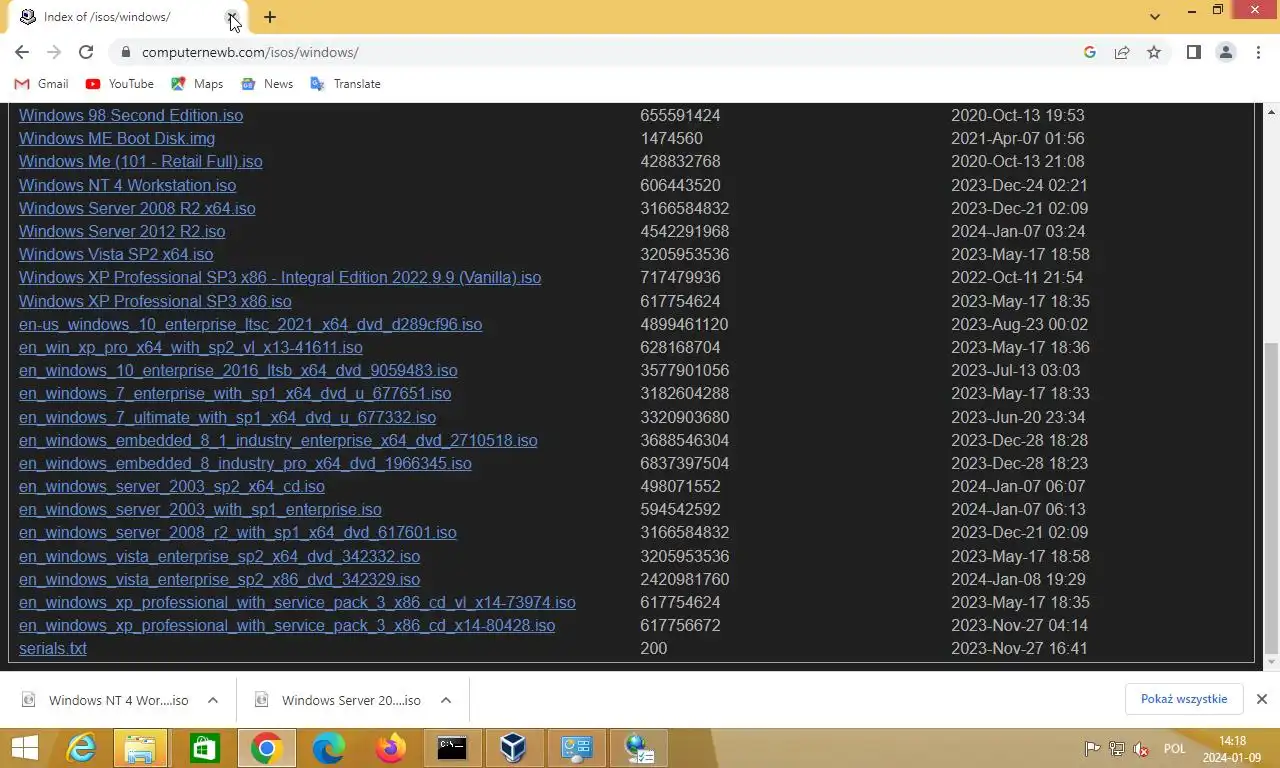Open the XP Integral Edition 2022.9.9 (Vanilla) link
The height and width of the screenshot is (768, 1280).
280,277
